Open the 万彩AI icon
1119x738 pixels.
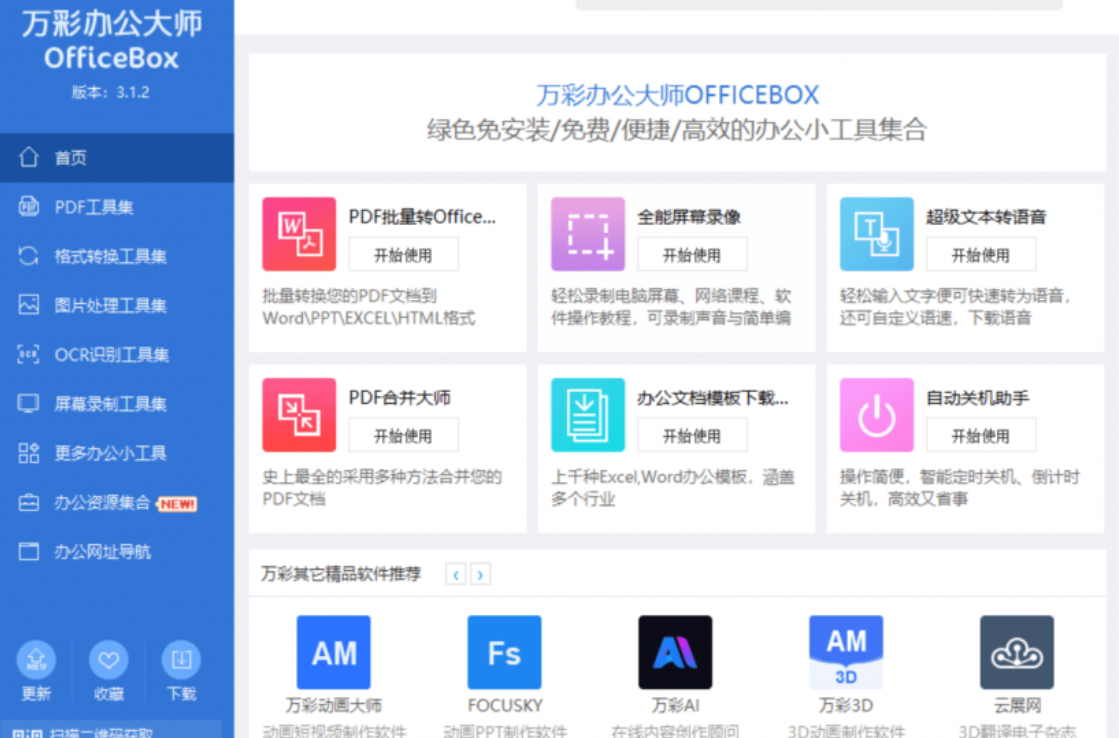click(x=675, y=652)
